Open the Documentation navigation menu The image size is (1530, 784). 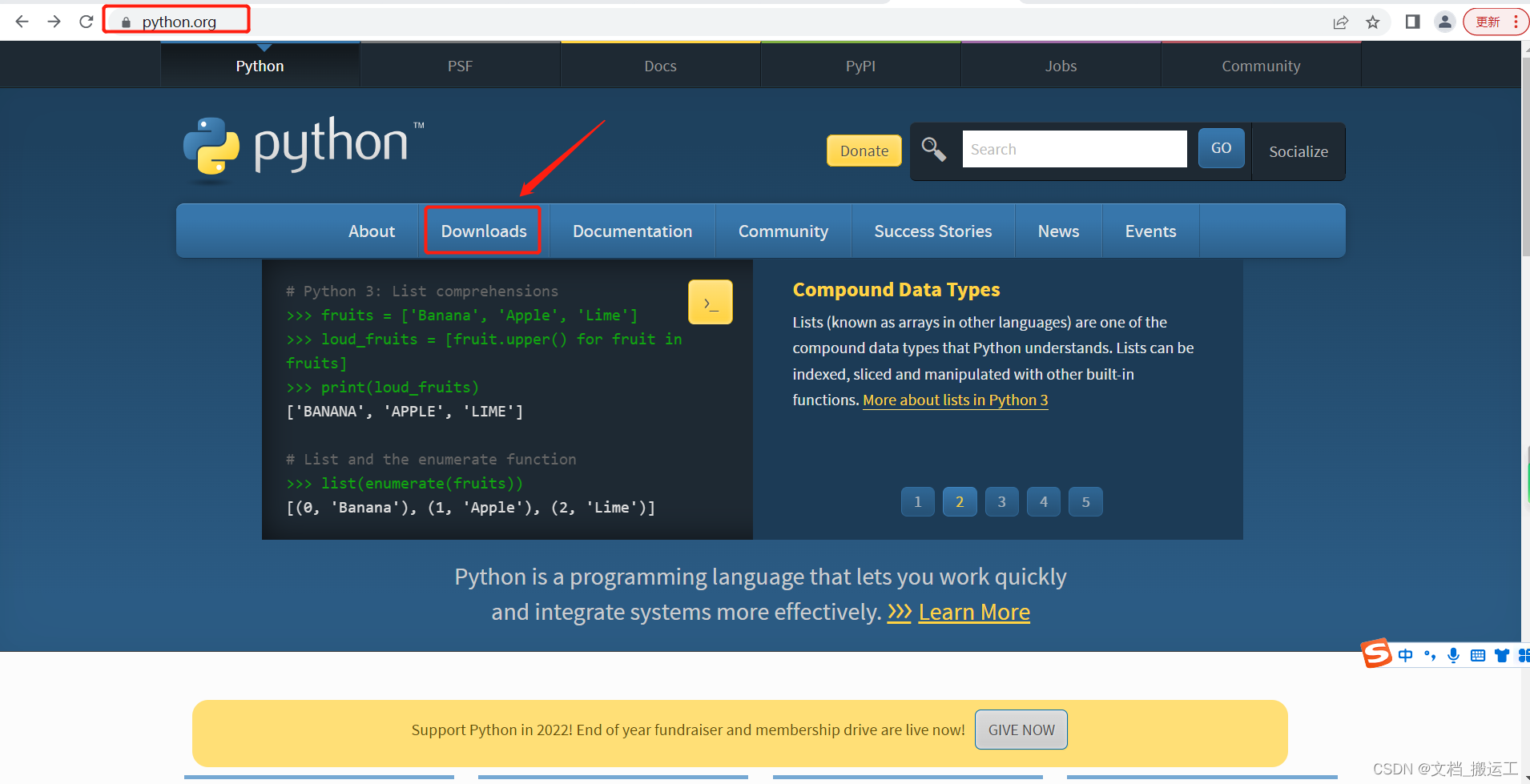pos(632,231)
